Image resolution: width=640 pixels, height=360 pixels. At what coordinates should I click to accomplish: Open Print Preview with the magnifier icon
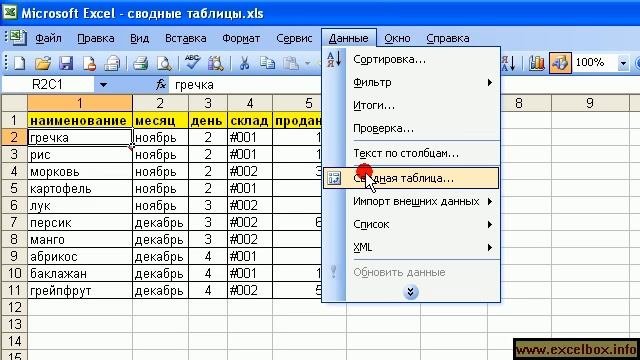coord(164,63)
